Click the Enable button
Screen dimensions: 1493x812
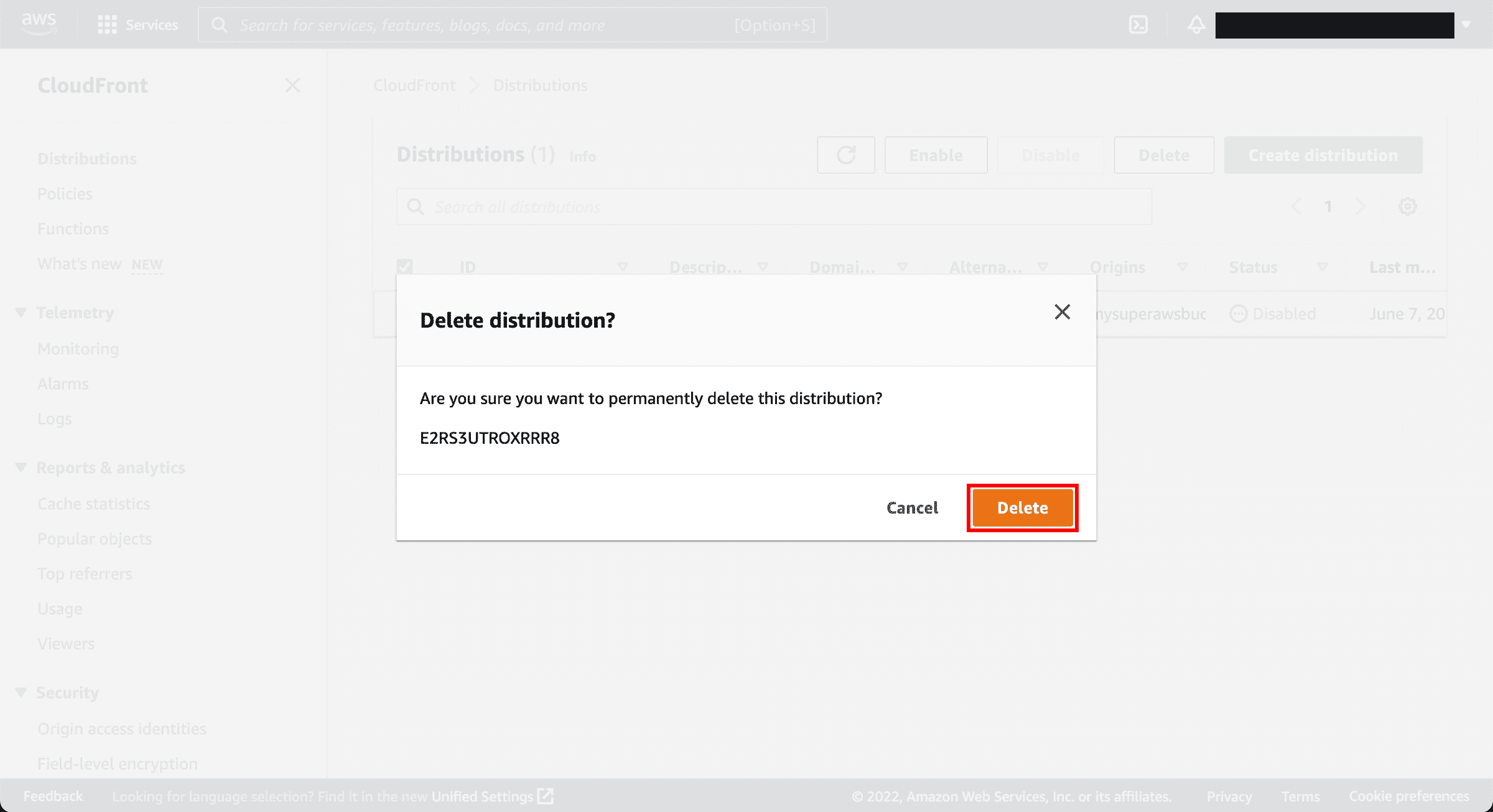point(936,155)
